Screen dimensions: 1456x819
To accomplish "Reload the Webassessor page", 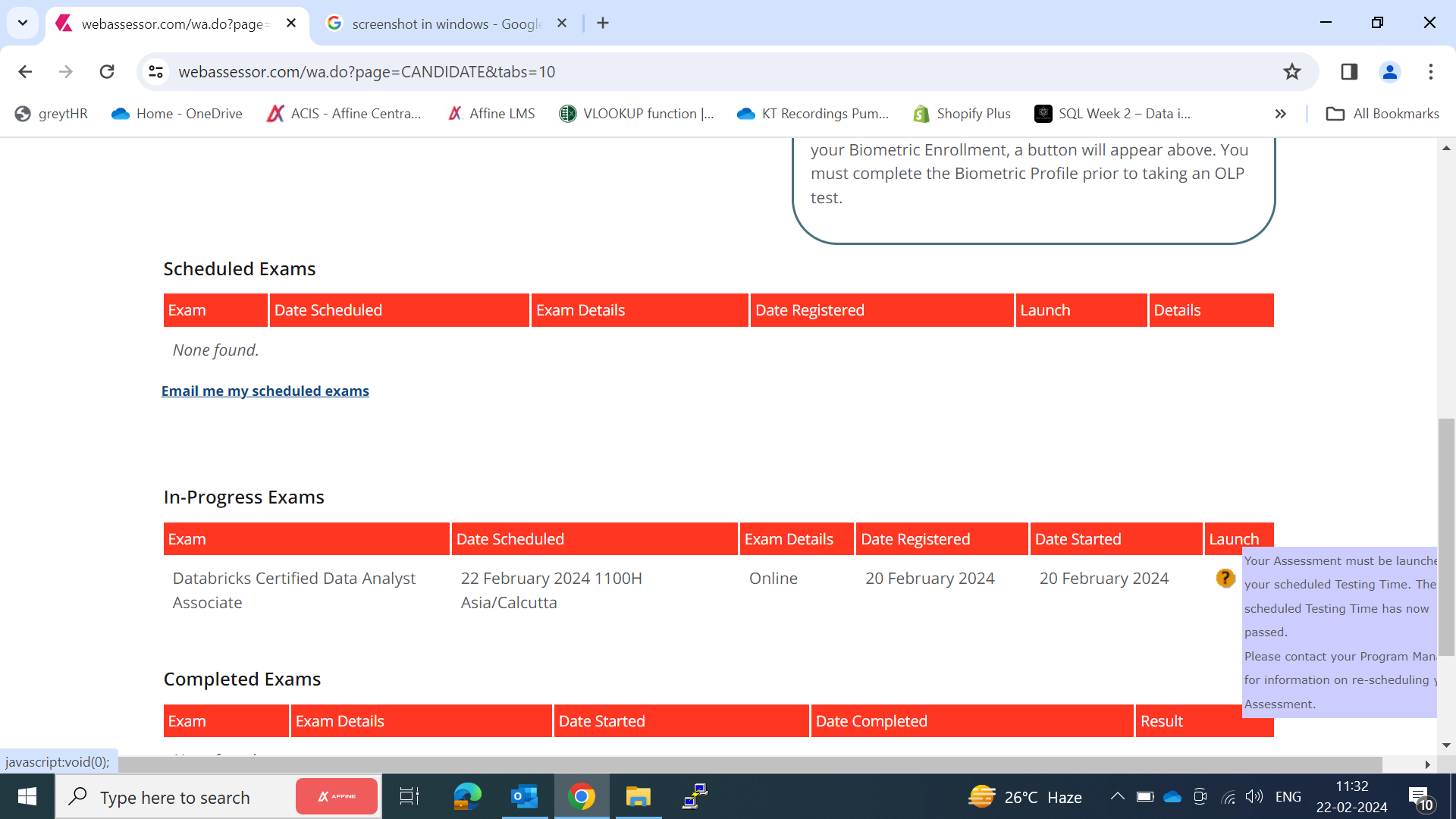I will coord(107,71).
